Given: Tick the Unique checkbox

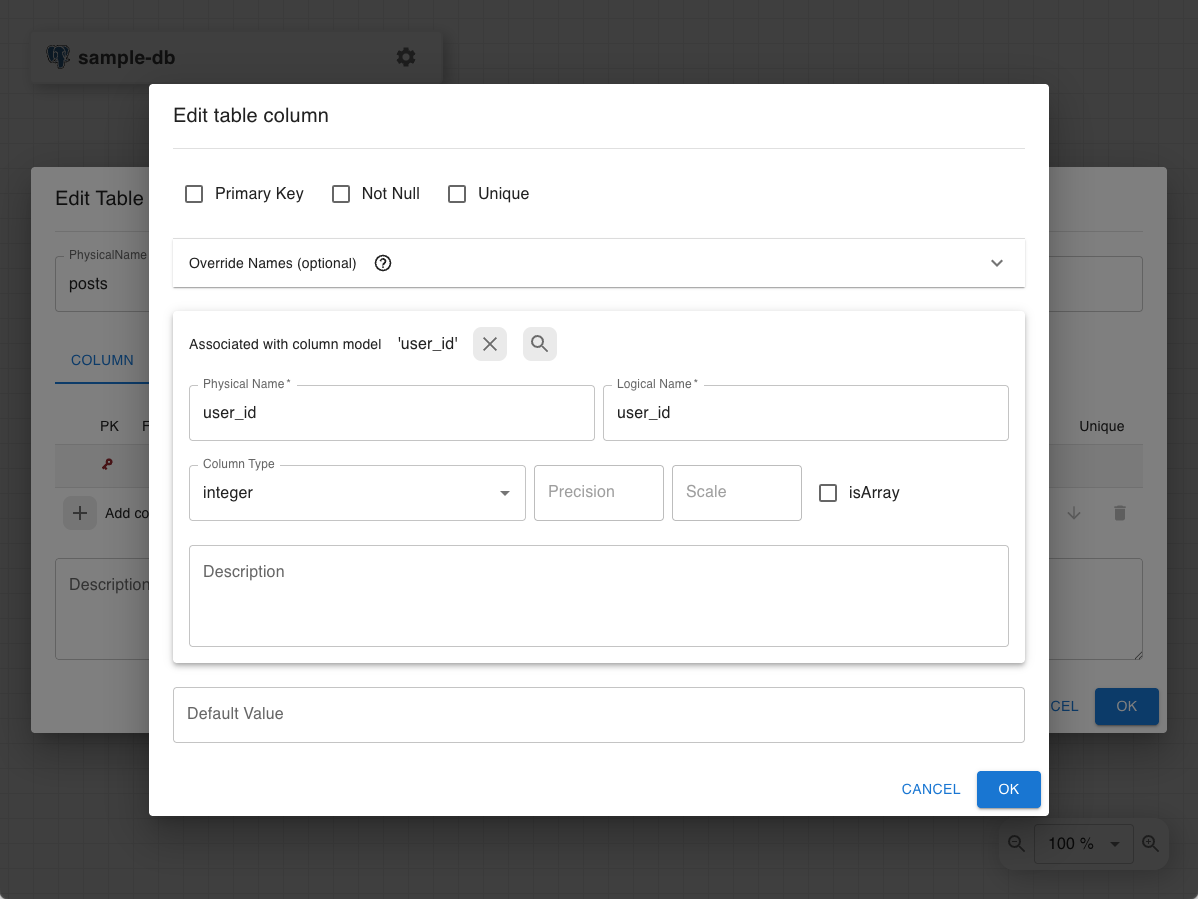Looking at the screenshot, I should click(457, 194).
